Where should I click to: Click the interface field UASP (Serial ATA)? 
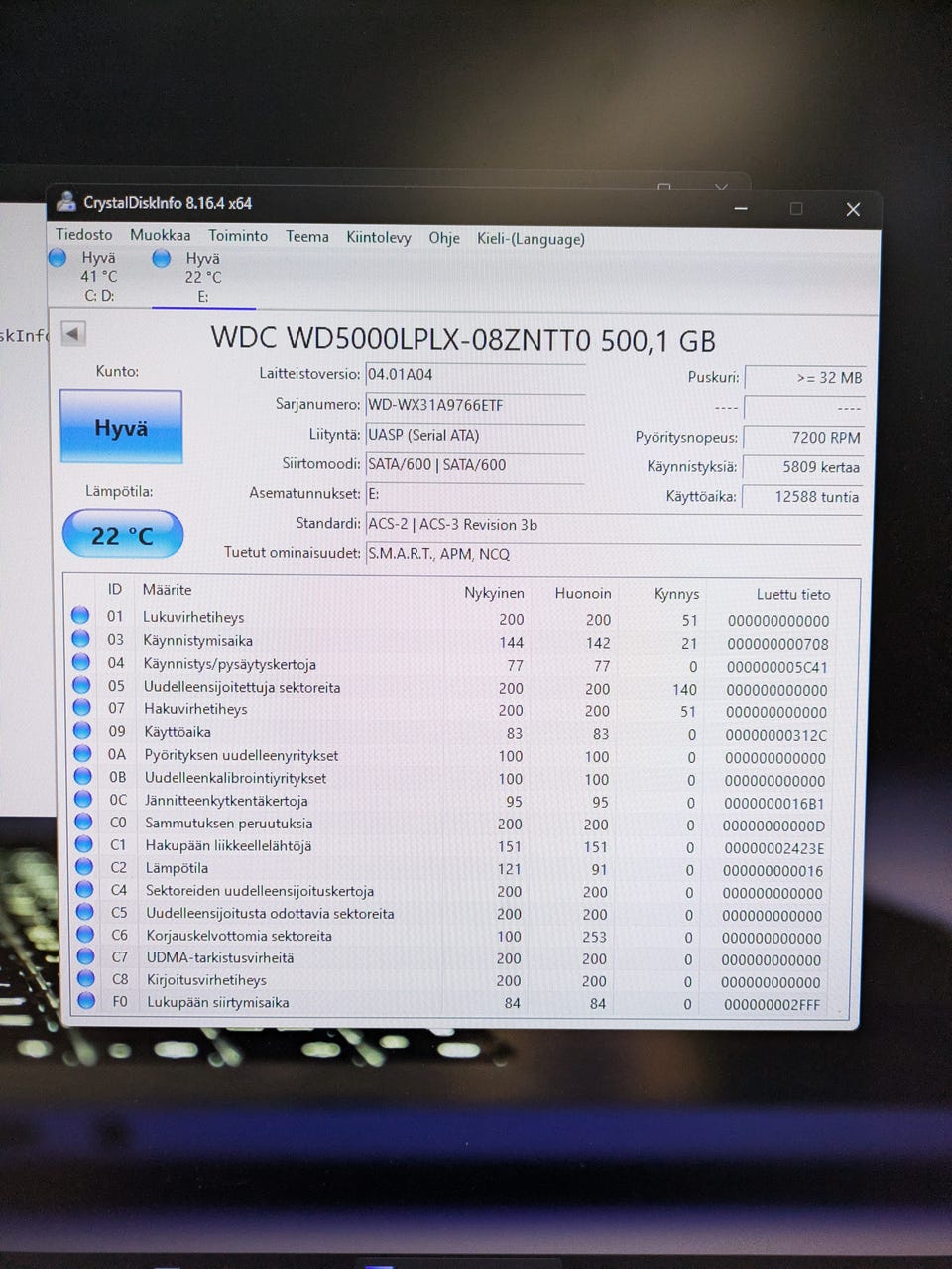click(x=475, y=435)
